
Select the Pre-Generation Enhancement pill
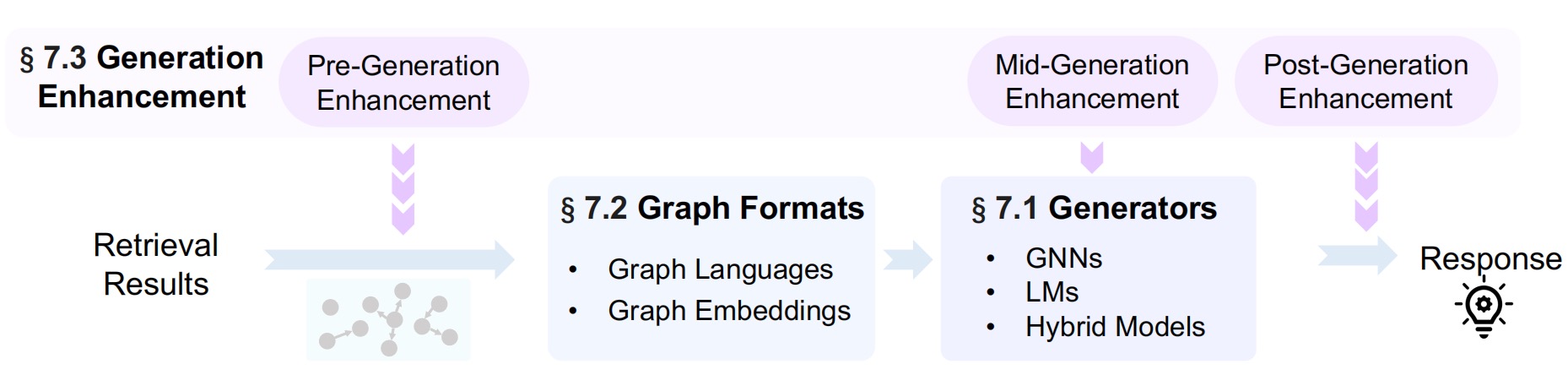coord(403,83)
